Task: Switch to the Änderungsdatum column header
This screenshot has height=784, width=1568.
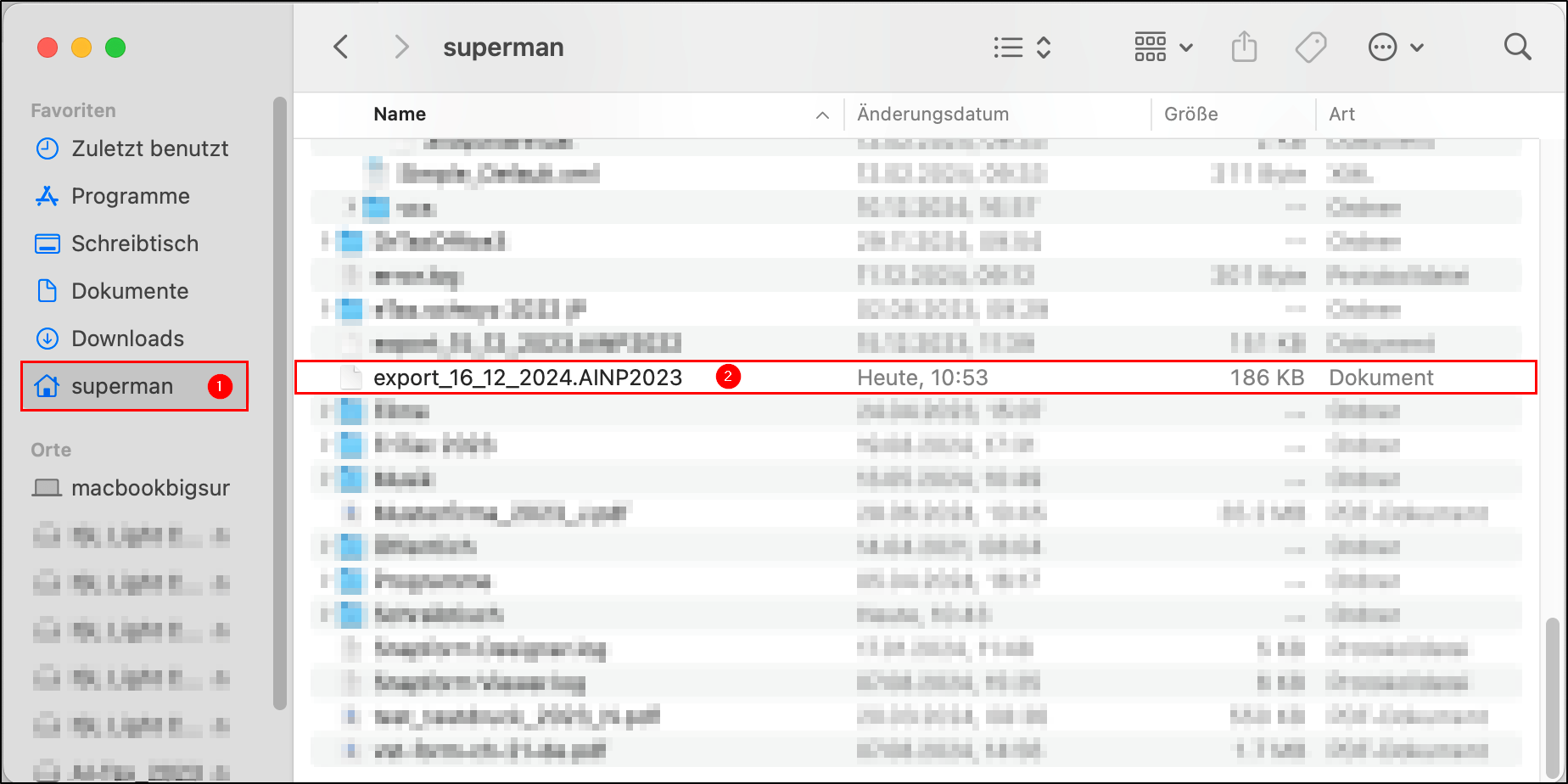Action: 932,114
